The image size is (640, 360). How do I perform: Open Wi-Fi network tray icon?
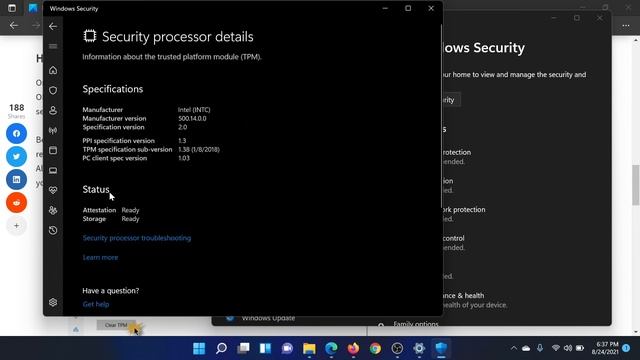pos(556,348)
